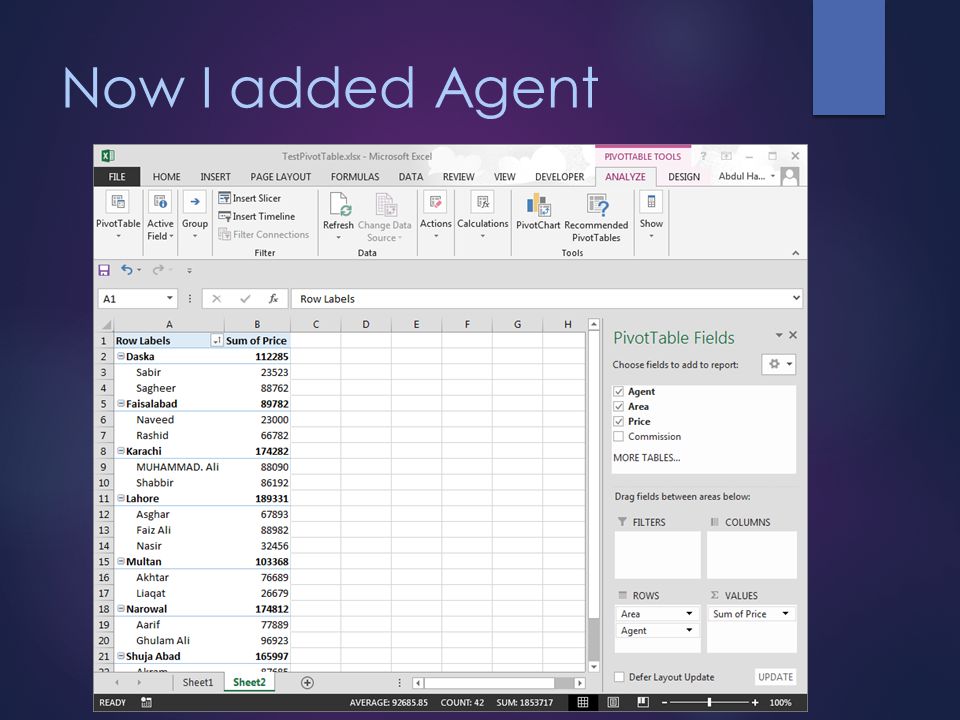Click the horizontal sheet scrollbar
Screen dimensions: 960x720
click(x=489, y=683)
